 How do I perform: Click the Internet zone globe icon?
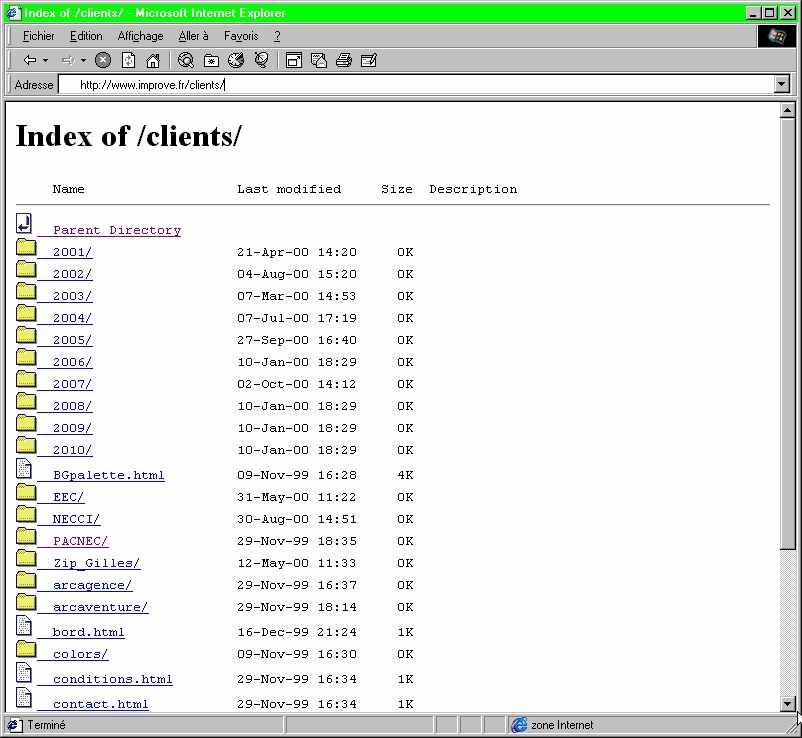[519, 725]
